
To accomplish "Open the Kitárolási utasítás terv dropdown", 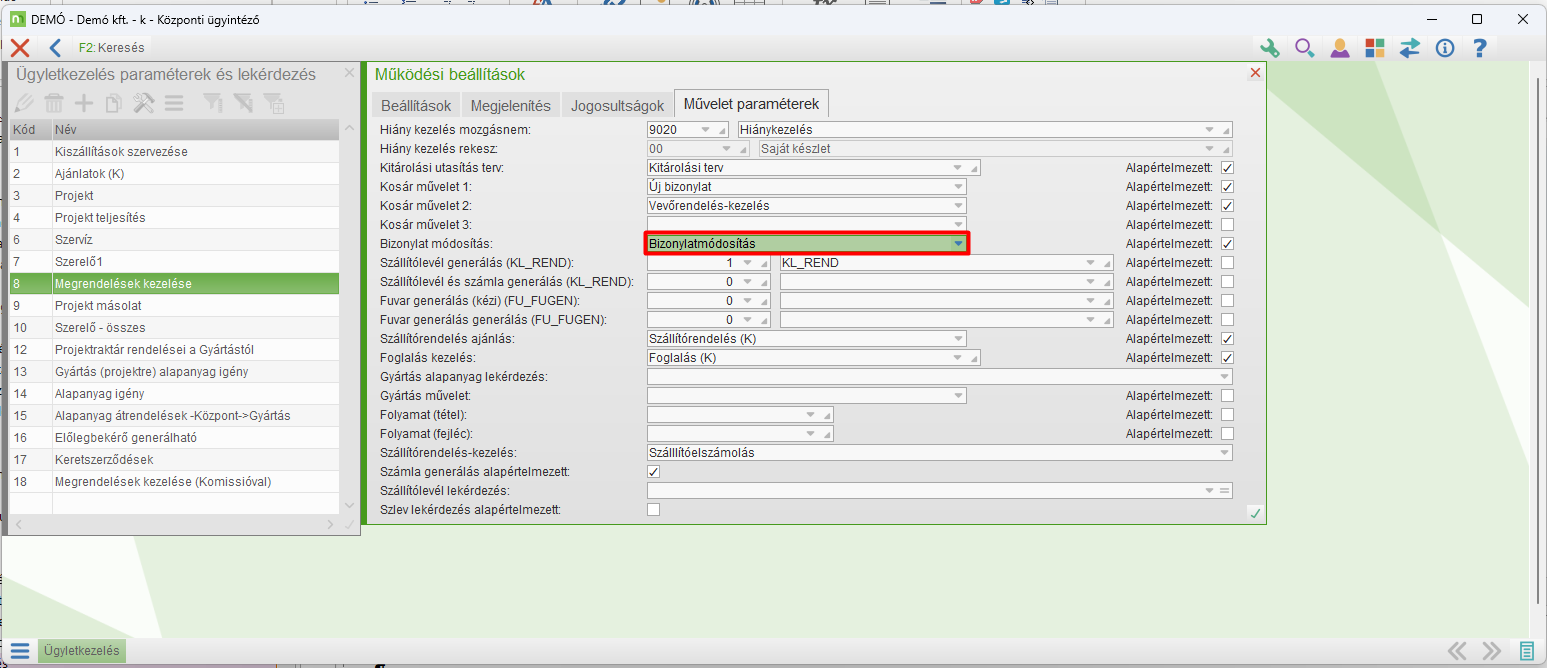I will [958, 168].
